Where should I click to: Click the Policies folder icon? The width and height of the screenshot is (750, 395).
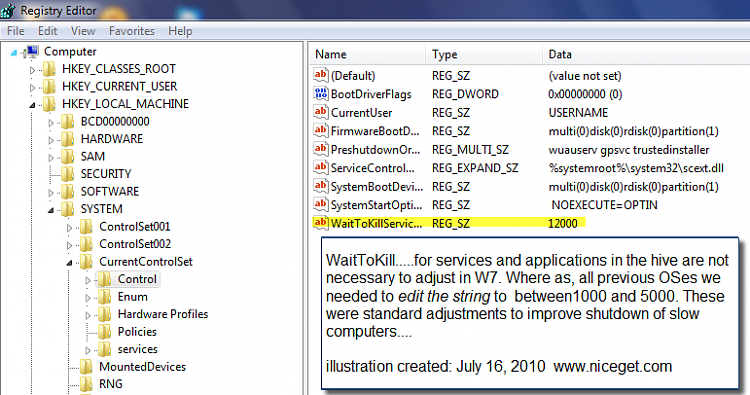point(105,332)
